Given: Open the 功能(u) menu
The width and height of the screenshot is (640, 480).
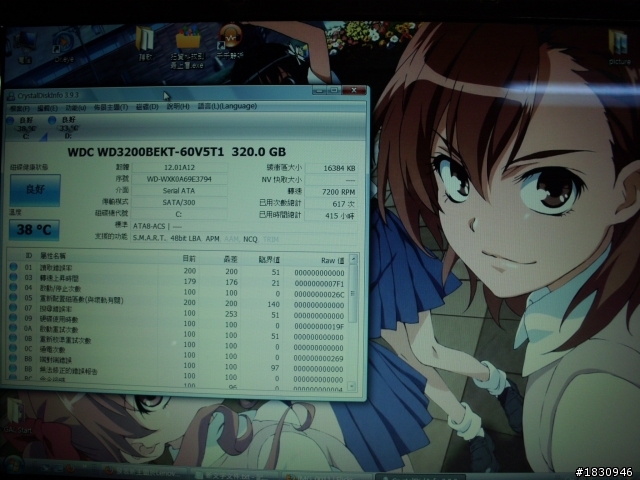Looking at the screenshot, I should click(x=76, y=108).
